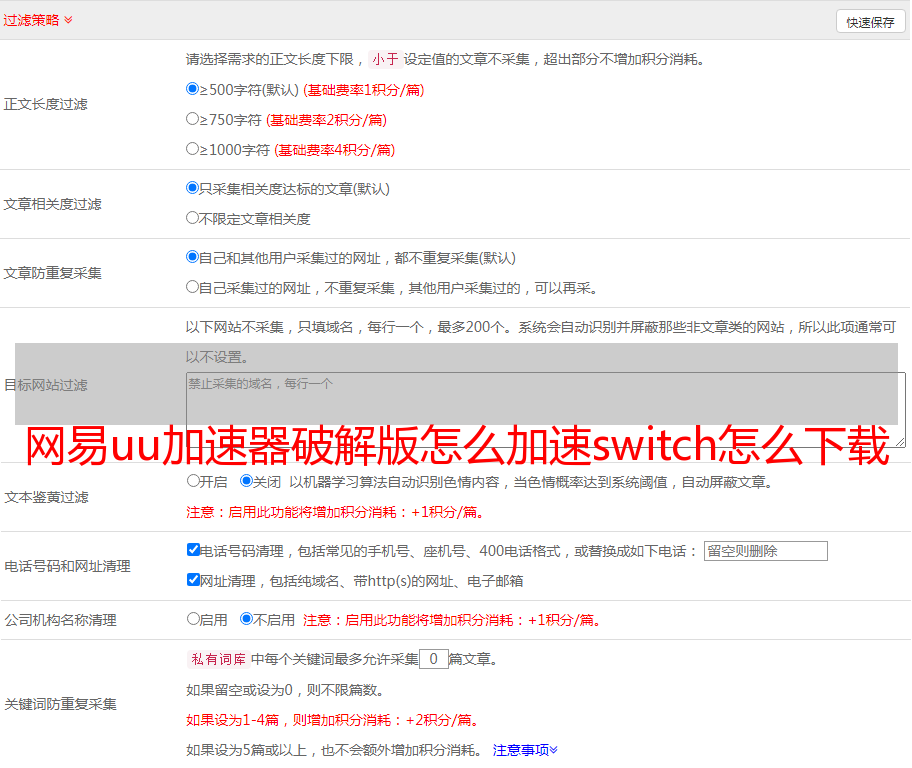Click the 文章防重复采集 row label
The height and width of the screenshot is (768, 912).
click(52, 273)
